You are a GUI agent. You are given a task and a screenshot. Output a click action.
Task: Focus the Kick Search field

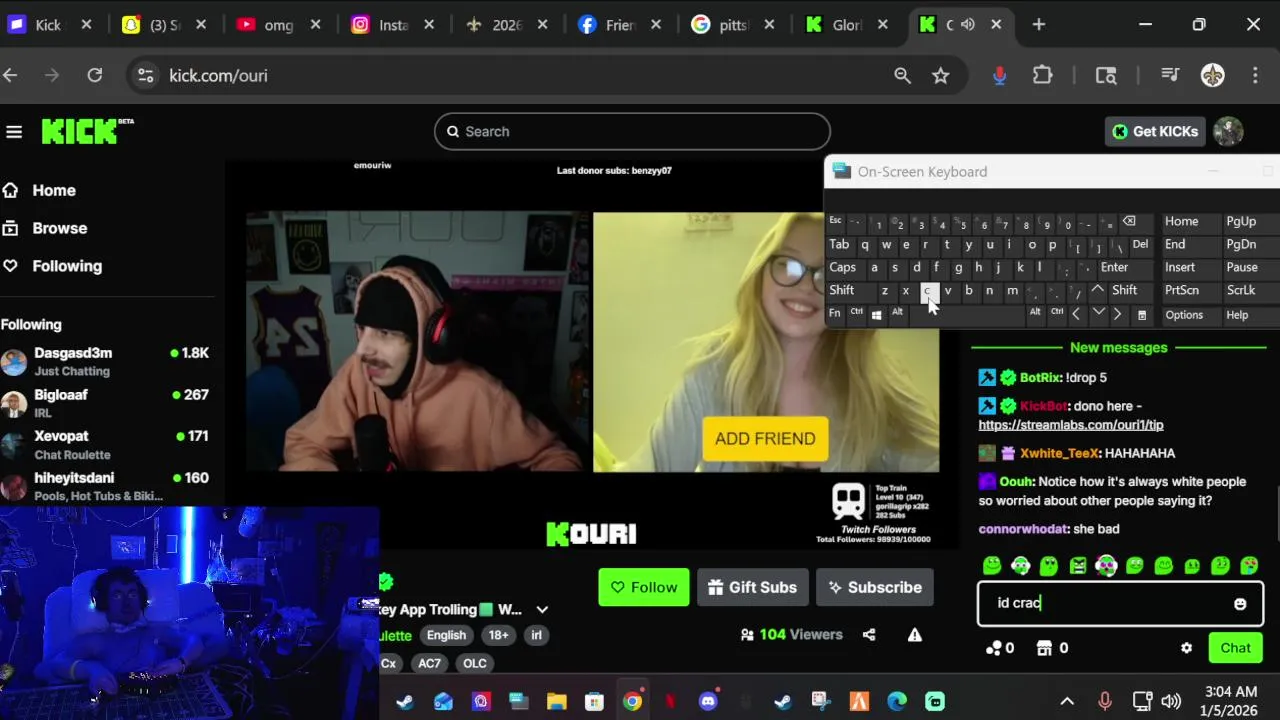pyautogui.click(x=632, y=131)
